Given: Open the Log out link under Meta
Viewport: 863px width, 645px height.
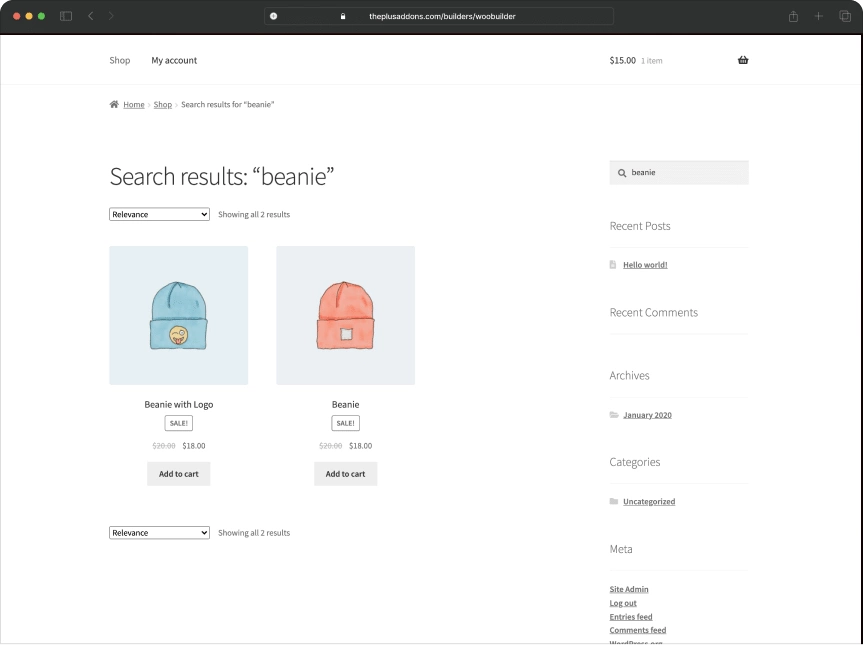Looking at the screenshot, I should (622, 602).
